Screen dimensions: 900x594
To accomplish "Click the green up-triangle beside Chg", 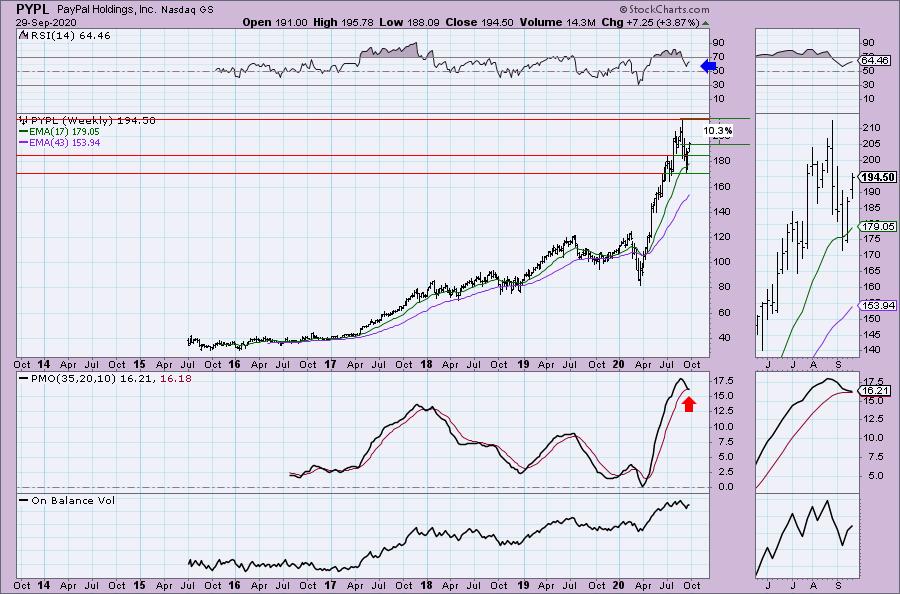I will point(705,23).
